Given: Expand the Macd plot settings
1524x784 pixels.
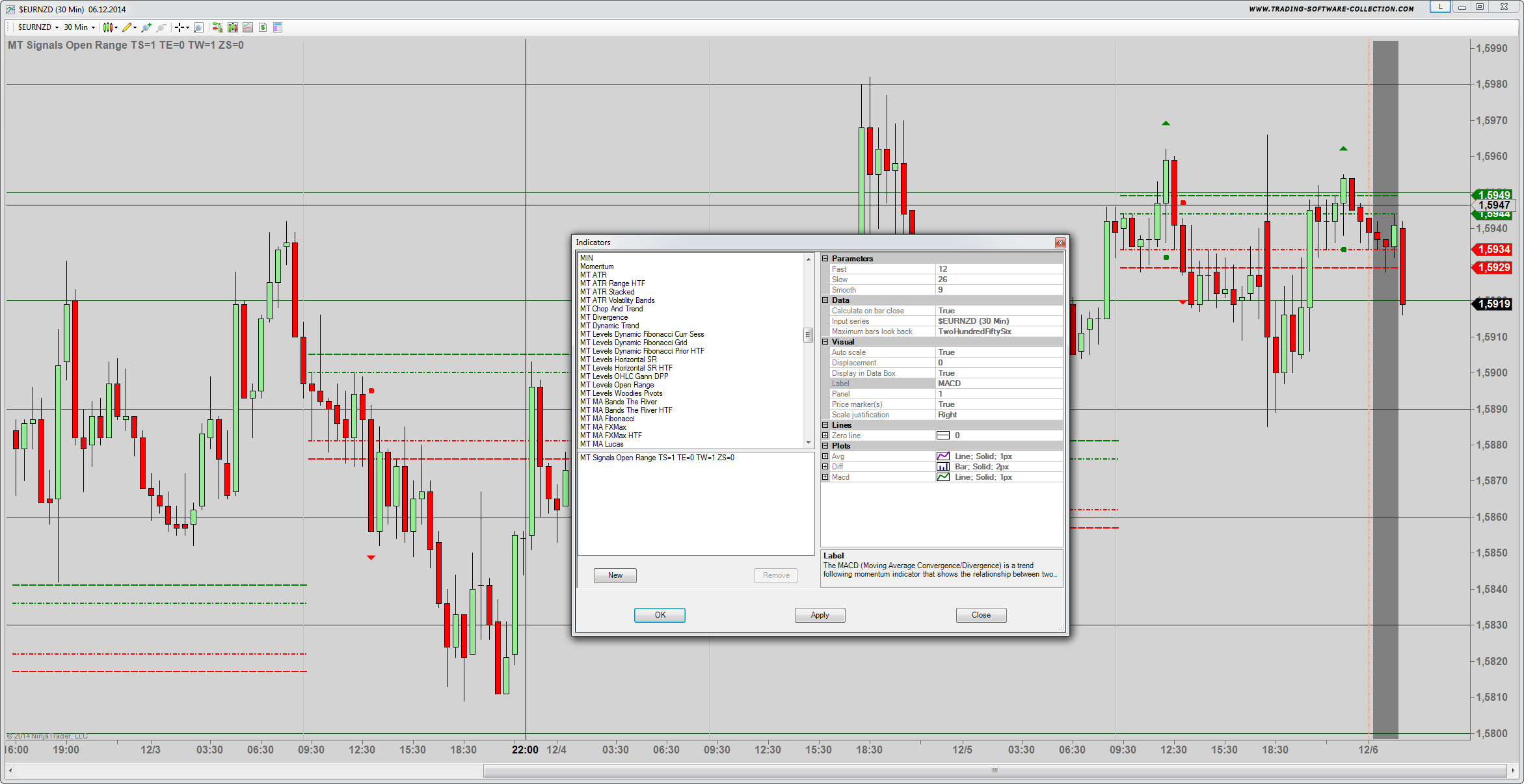Looking at the screenshot, I should [x=825, y=477].
